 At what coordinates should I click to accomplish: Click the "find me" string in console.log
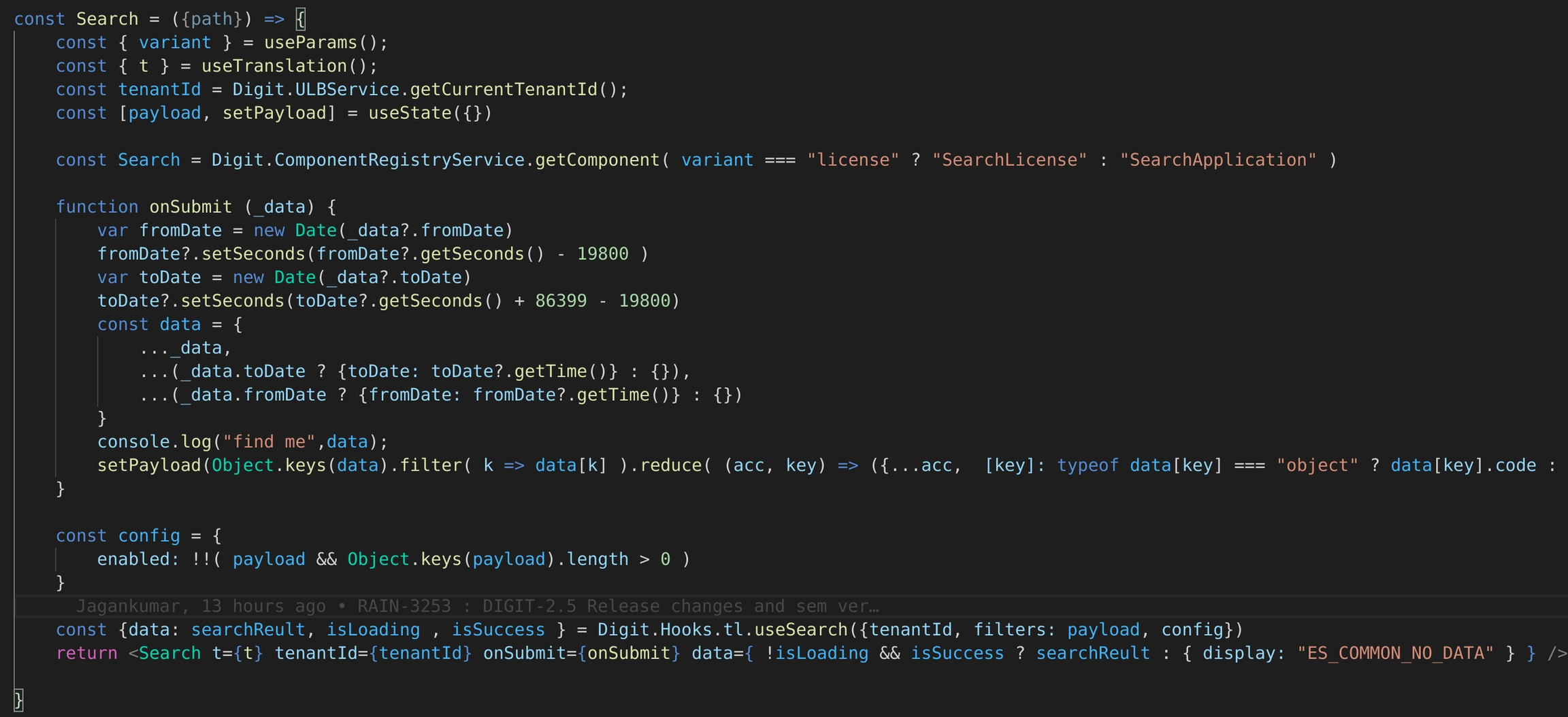click(x=269, y=442)
